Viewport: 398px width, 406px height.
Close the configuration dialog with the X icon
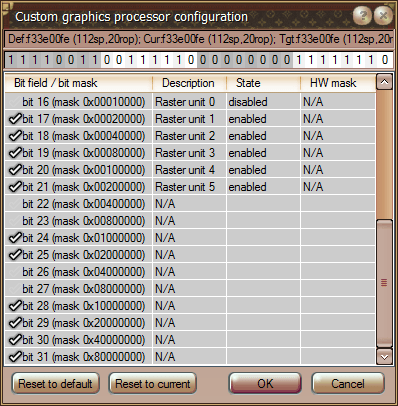[x=383, y=15]
